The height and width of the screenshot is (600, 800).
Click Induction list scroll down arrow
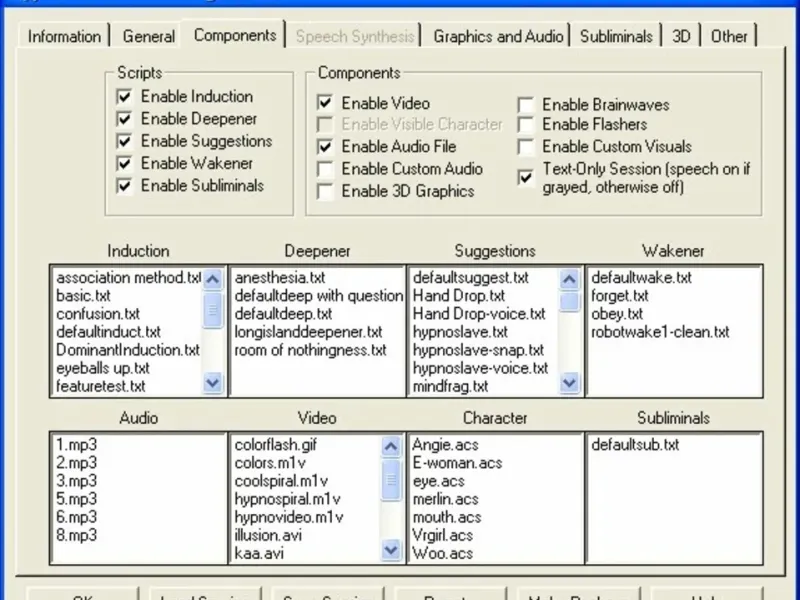click(x=213, y=383)
